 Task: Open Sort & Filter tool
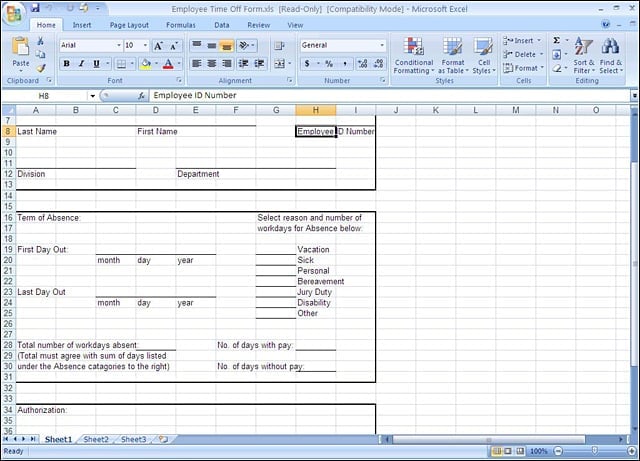click(584, 56)
